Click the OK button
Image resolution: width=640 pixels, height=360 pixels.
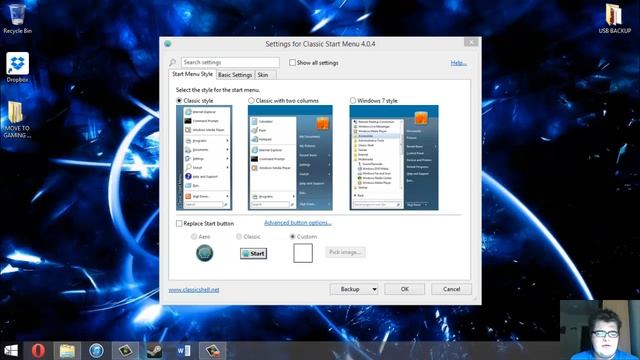coord(404,289)
